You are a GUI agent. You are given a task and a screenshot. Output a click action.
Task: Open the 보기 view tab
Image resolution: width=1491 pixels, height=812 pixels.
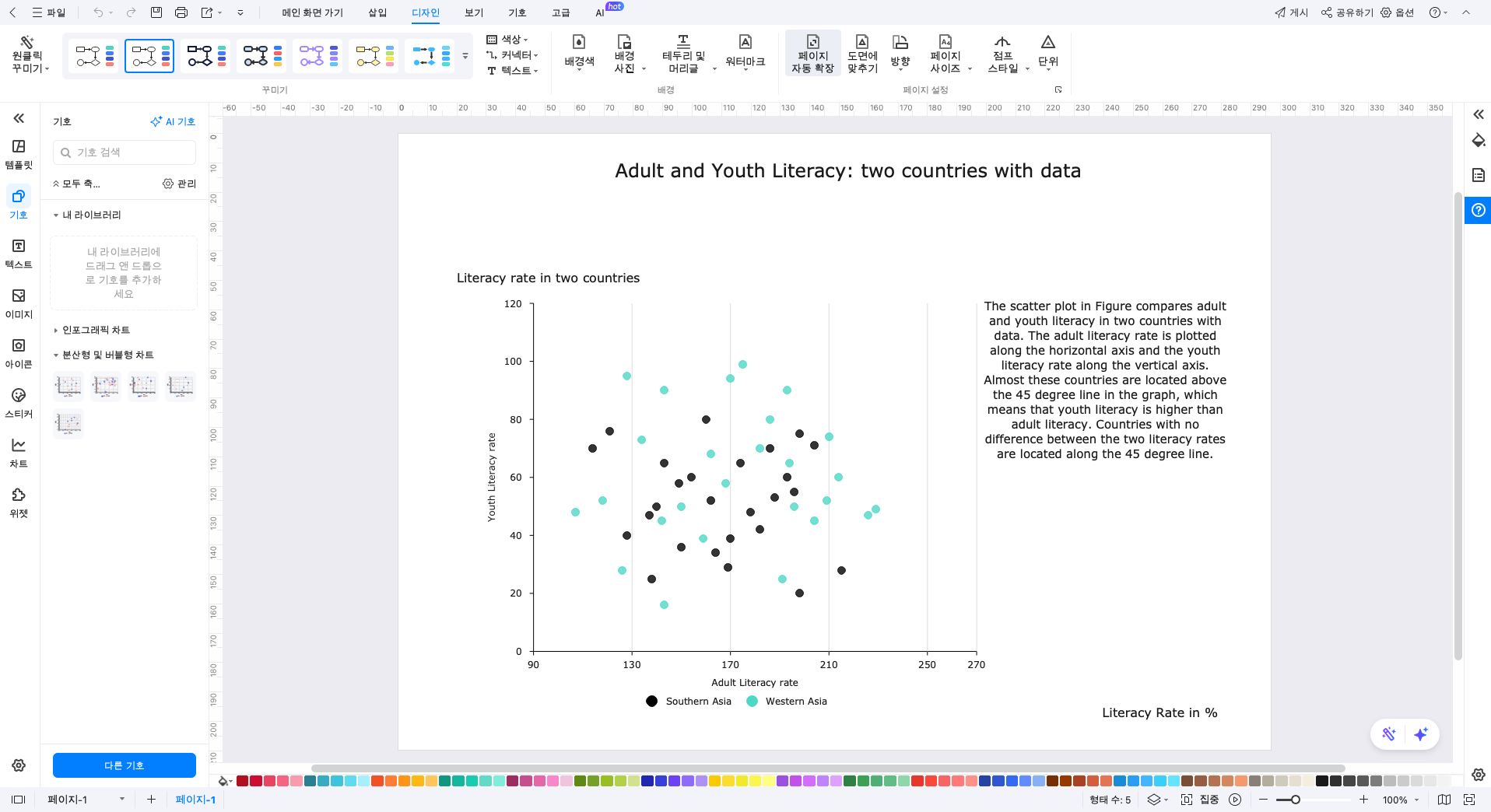tap(474, 12)
